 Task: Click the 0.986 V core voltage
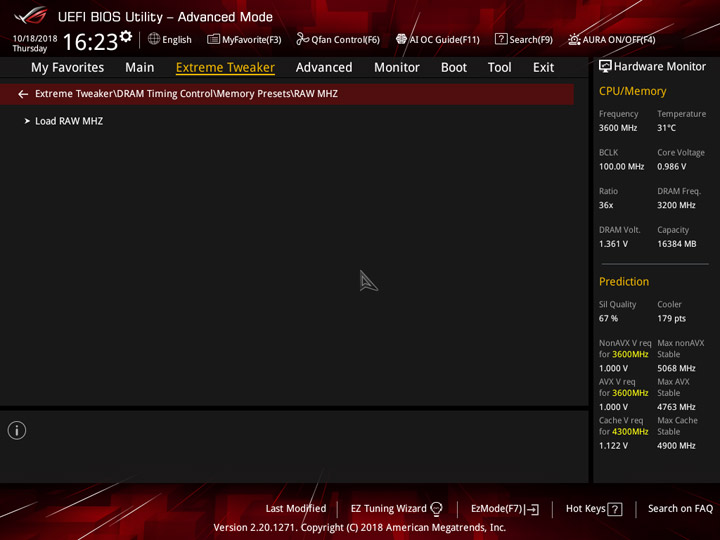671,166
